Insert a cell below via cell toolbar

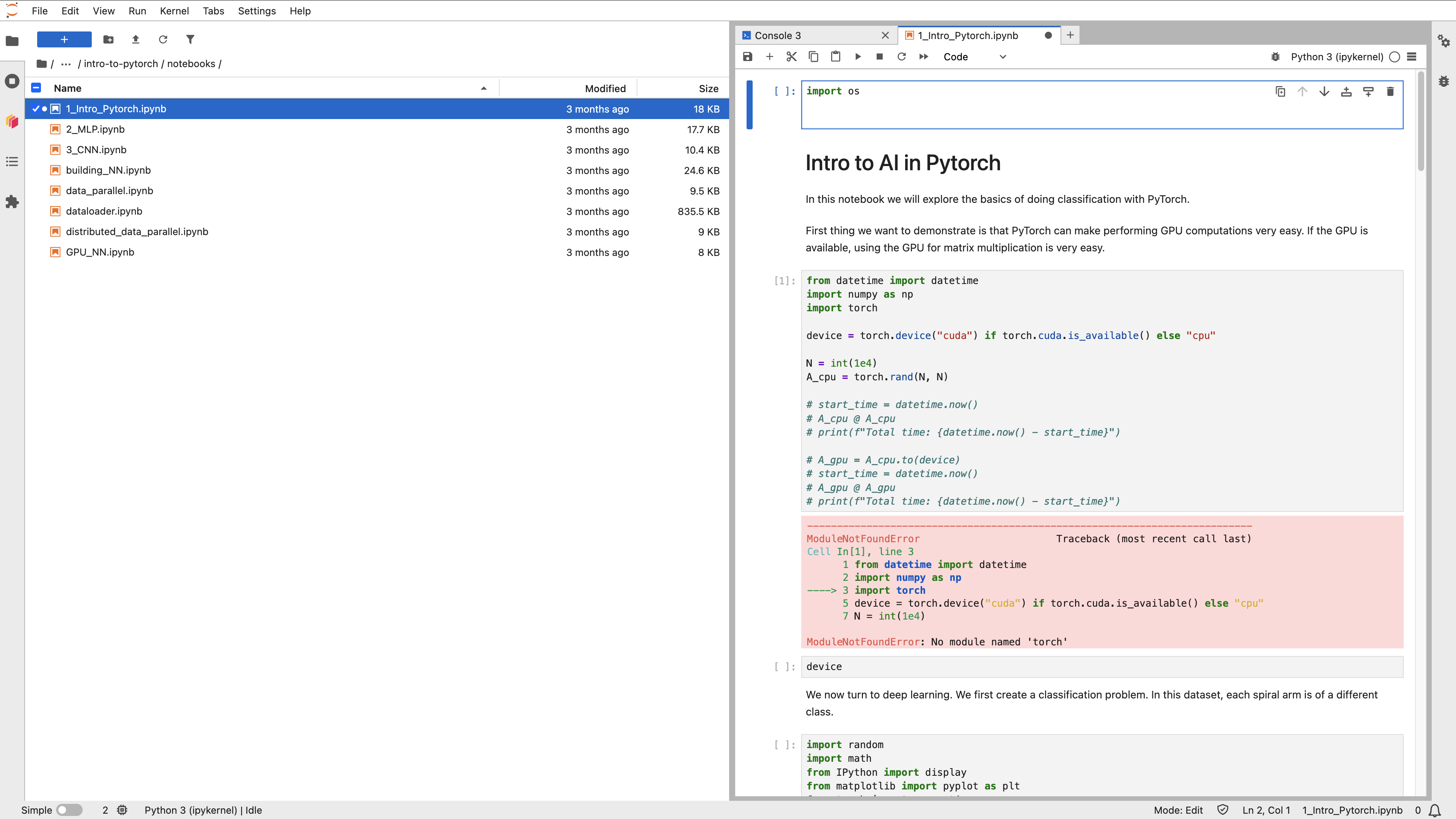(x=1368, y=91)
